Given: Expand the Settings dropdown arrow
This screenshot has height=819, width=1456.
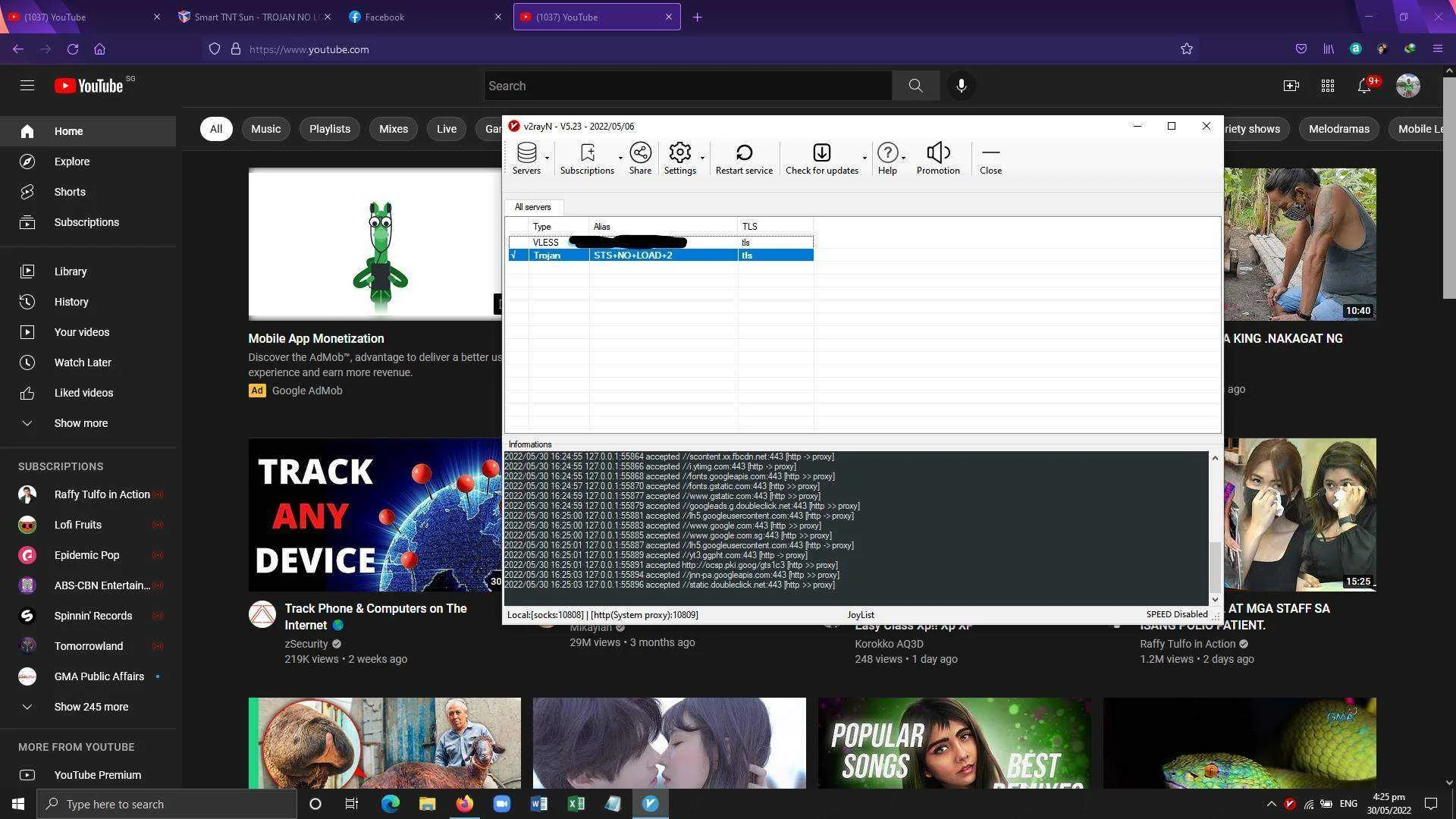Looking at the screenshot, I should pyautogui.click(x=702, y=158).
